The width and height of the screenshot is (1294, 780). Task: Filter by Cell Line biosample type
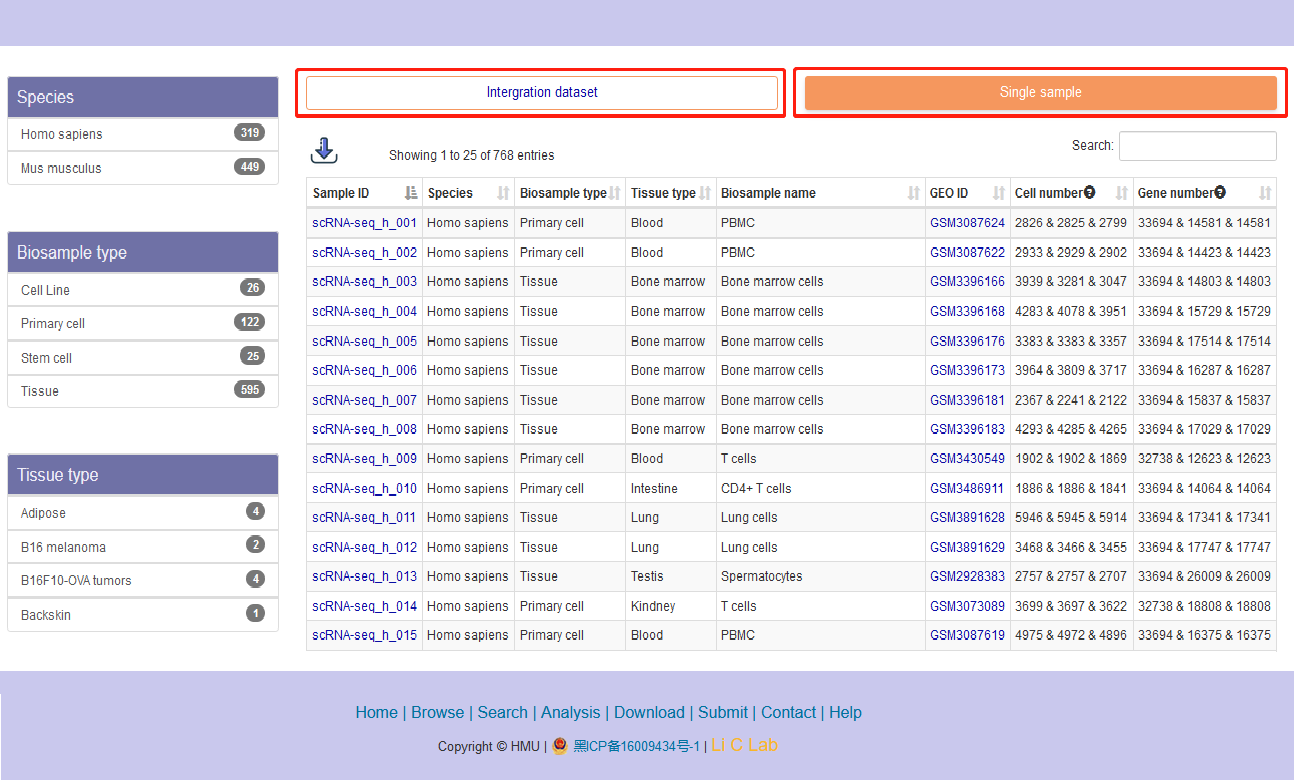tap(143, 290)
